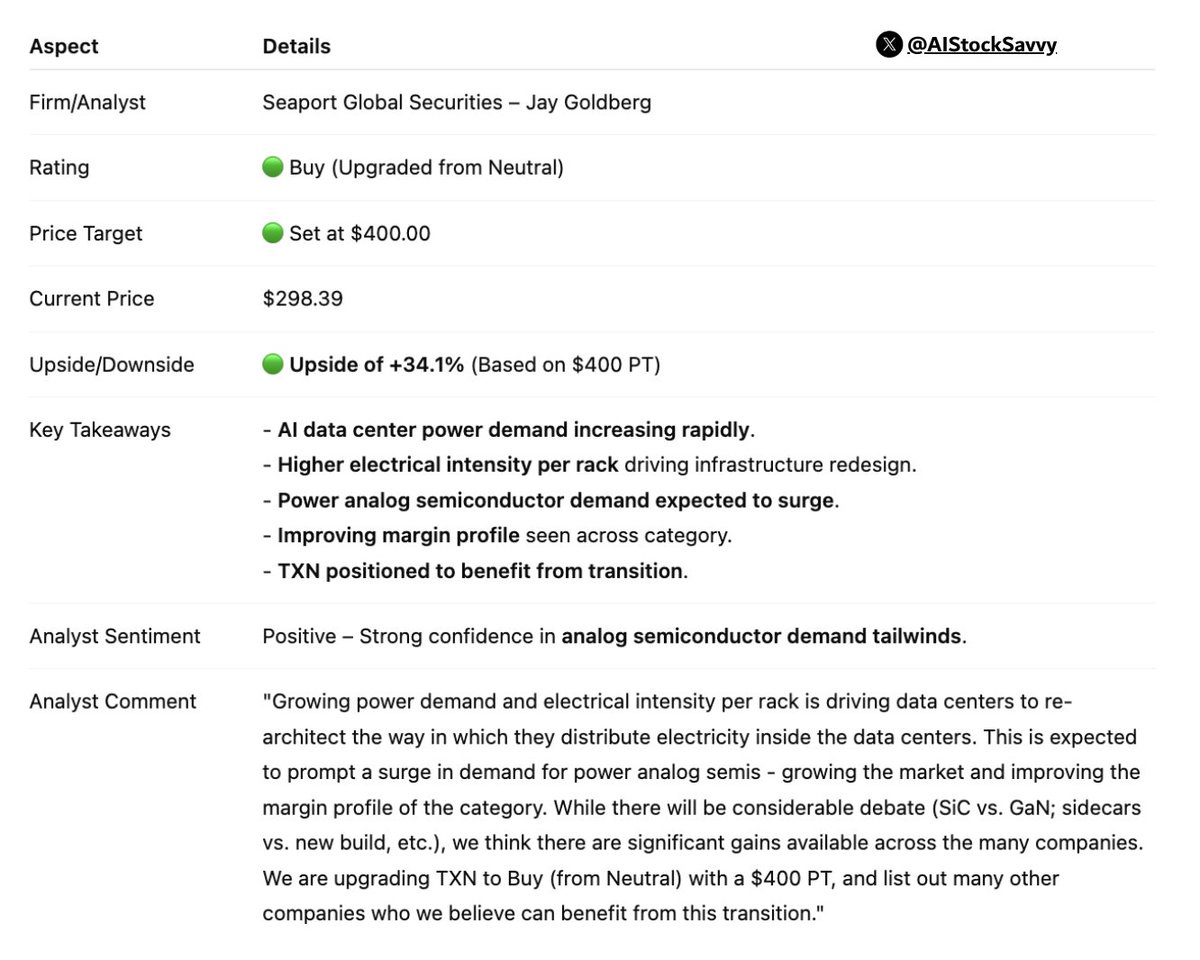Click the Analyst Comment row label
The width and height of the screenshot is (1200, 960).
coord(113,701)
